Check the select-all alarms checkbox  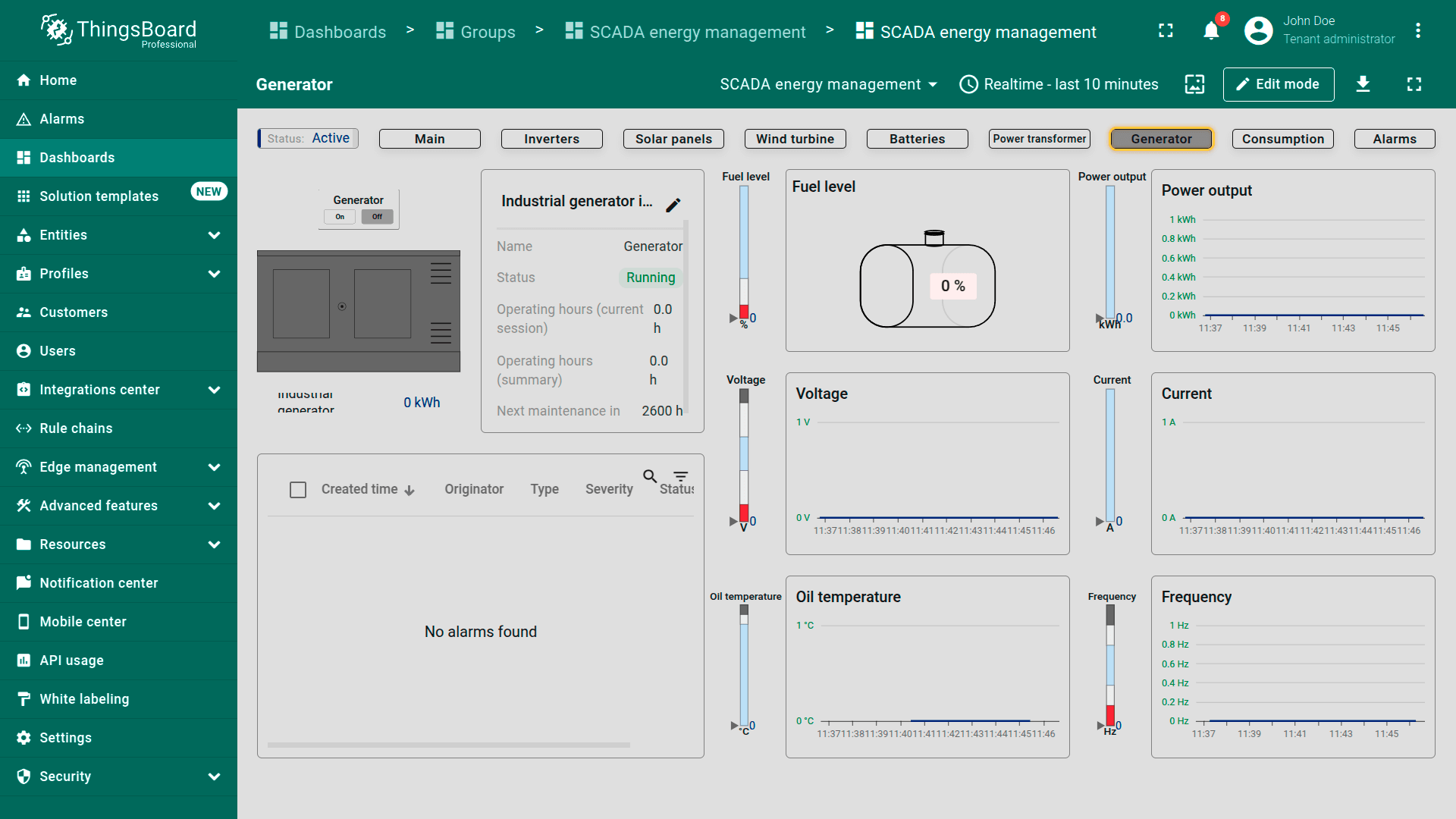click(298, 490)
